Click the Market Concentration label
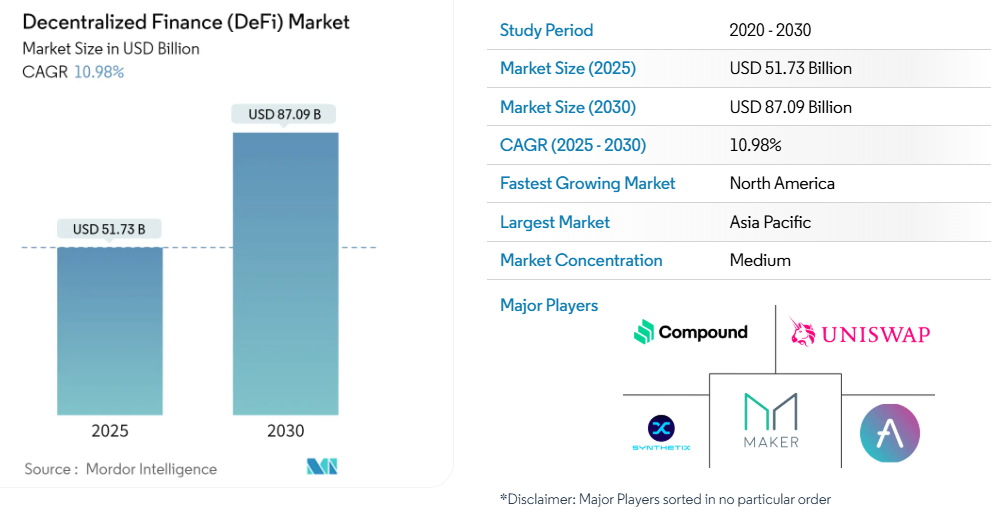This screenshot has height=524, width=996. coord(581,260)
